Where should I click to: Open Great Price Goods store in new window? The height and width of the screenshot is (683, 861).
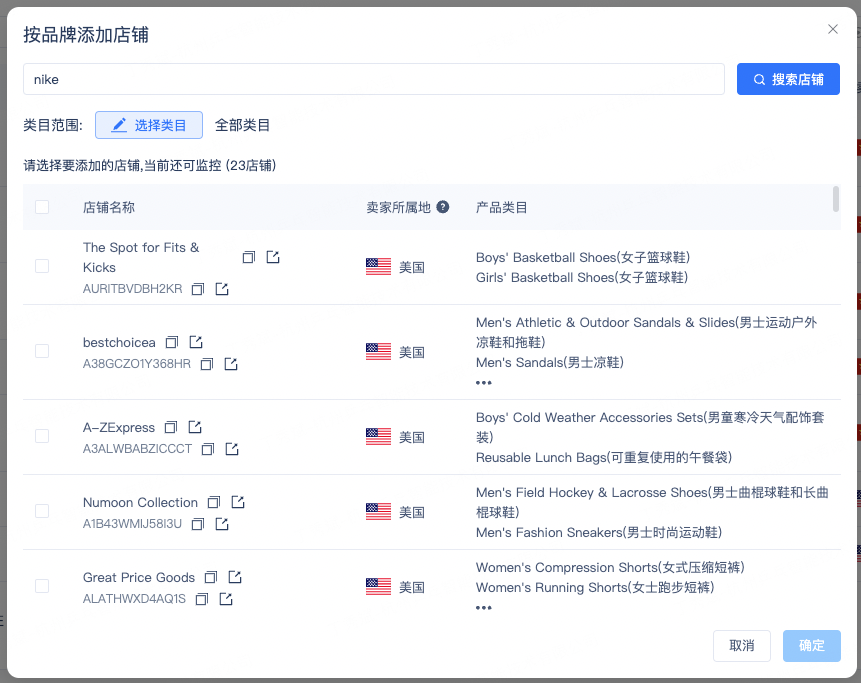235,577
